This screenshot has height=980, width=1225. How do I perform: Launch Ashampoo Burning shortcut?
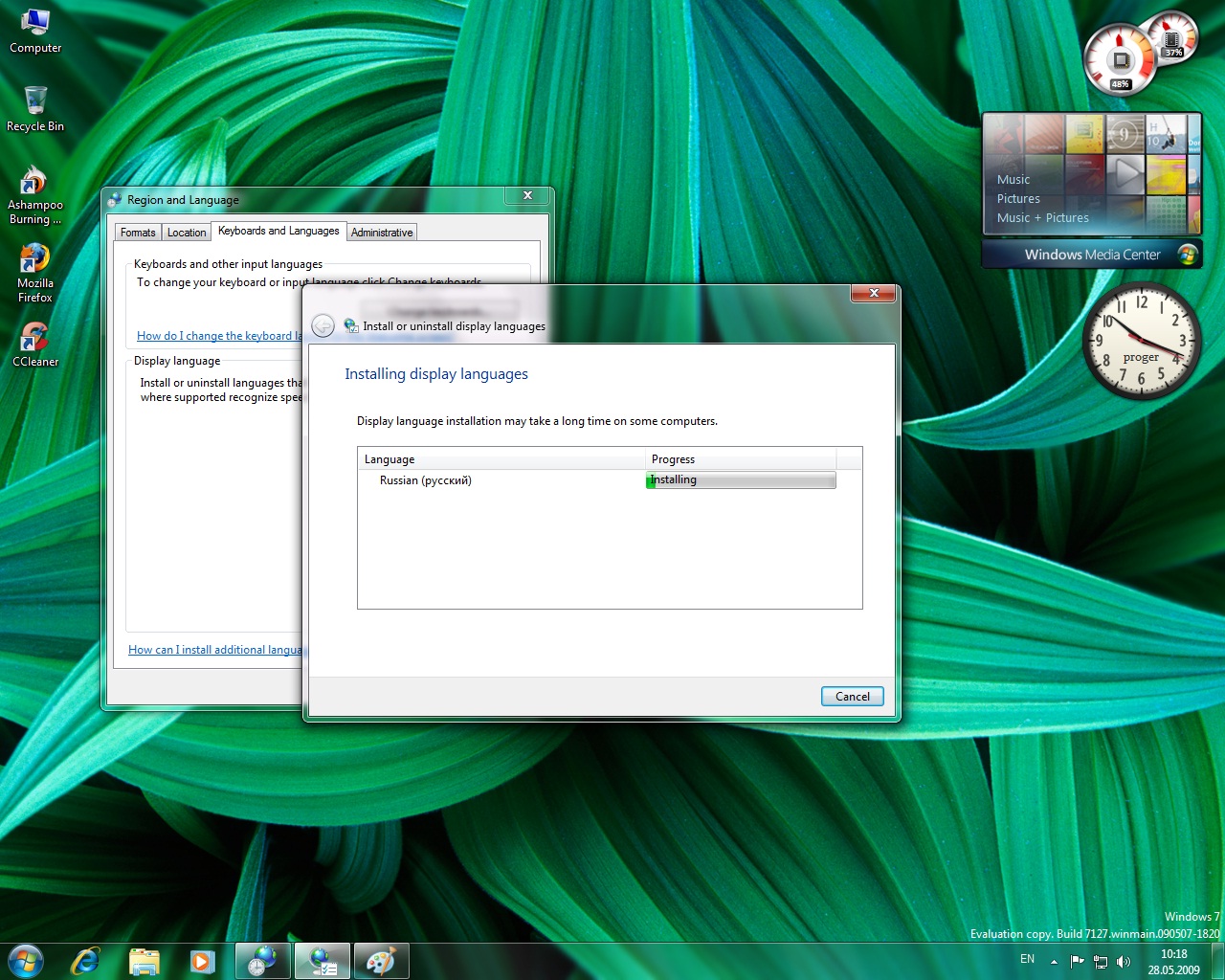(x=35, y=195)
